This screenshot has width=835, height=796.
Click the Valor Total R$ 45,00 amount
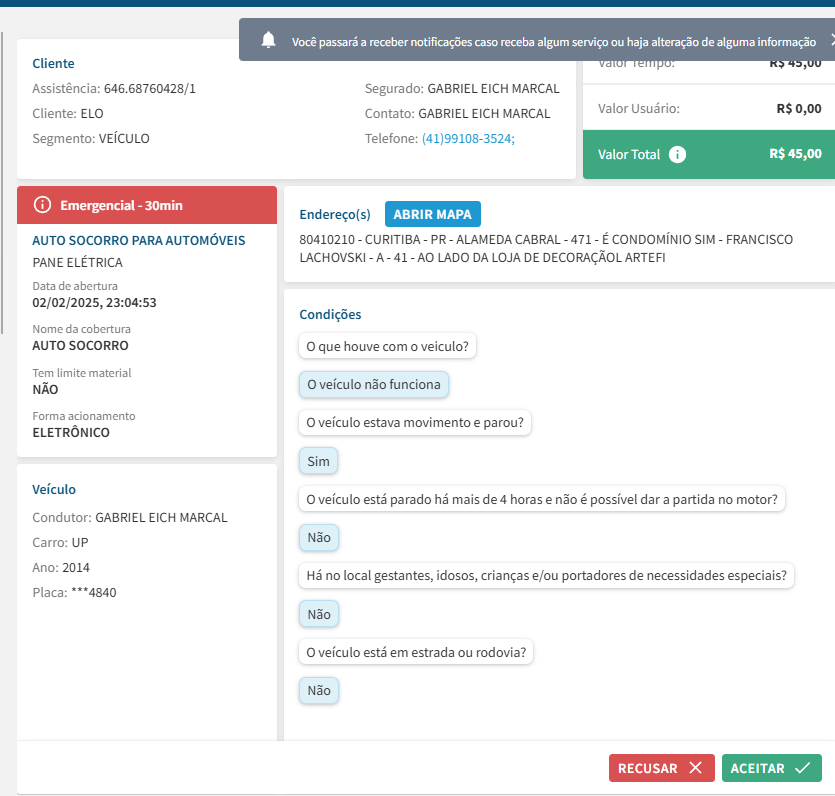pyautogui.click(x=795, y=154)
